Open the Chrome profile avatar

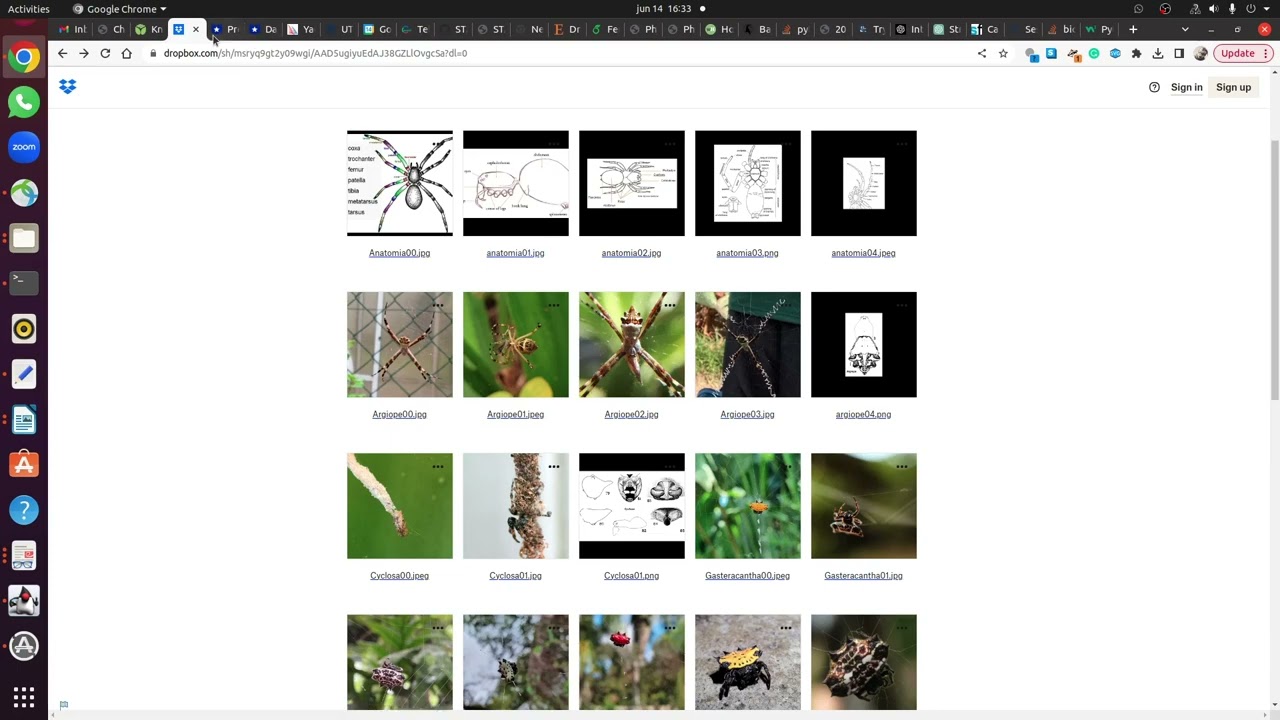(x=1201, y=53)
